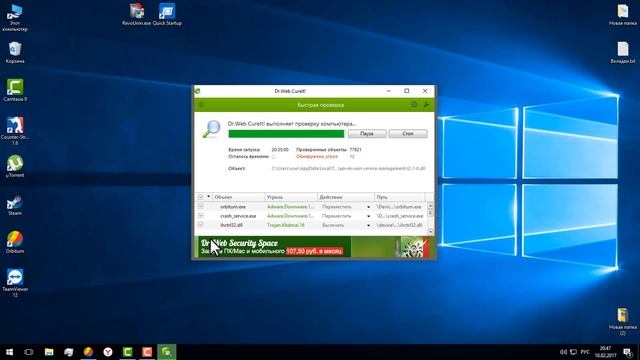Open File Explorer from the taskbar
This screenshot has height=360, width=640.
[x=49, y=352]
